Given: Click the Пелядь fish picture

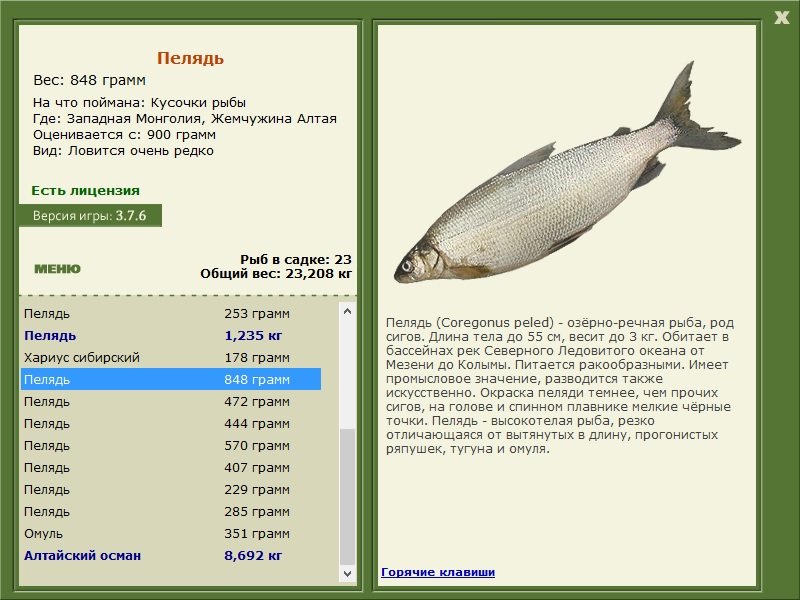Looking at the screenshot, I should tap(567, 173).
